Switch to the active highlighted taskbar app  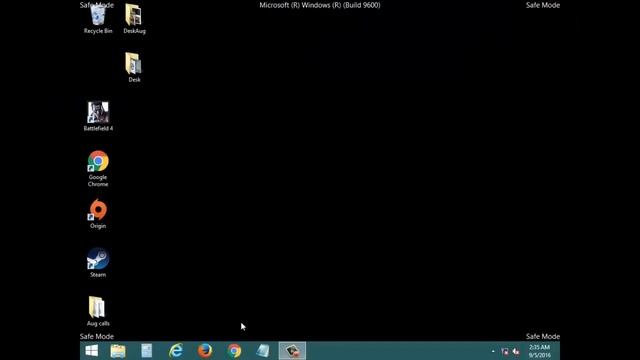[292, 351]
